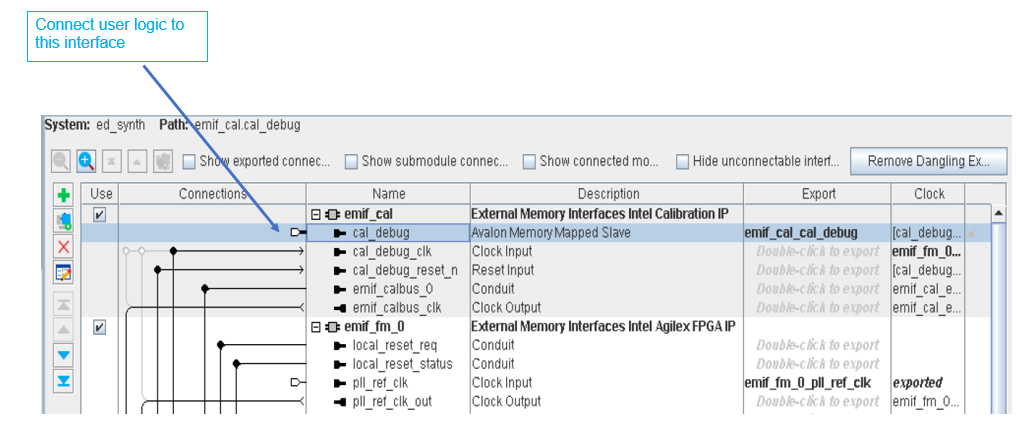Viewport: 1018px width, 425px height.
Task: Click the Export column header
Action: pyautogui.click(x=818, y=194)
